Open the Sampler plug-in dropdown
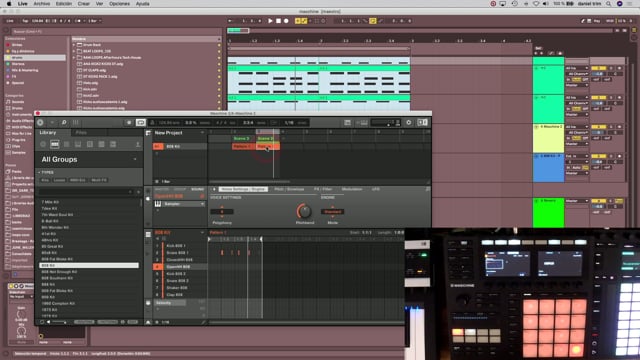640x360 pixels. (202, 204)
